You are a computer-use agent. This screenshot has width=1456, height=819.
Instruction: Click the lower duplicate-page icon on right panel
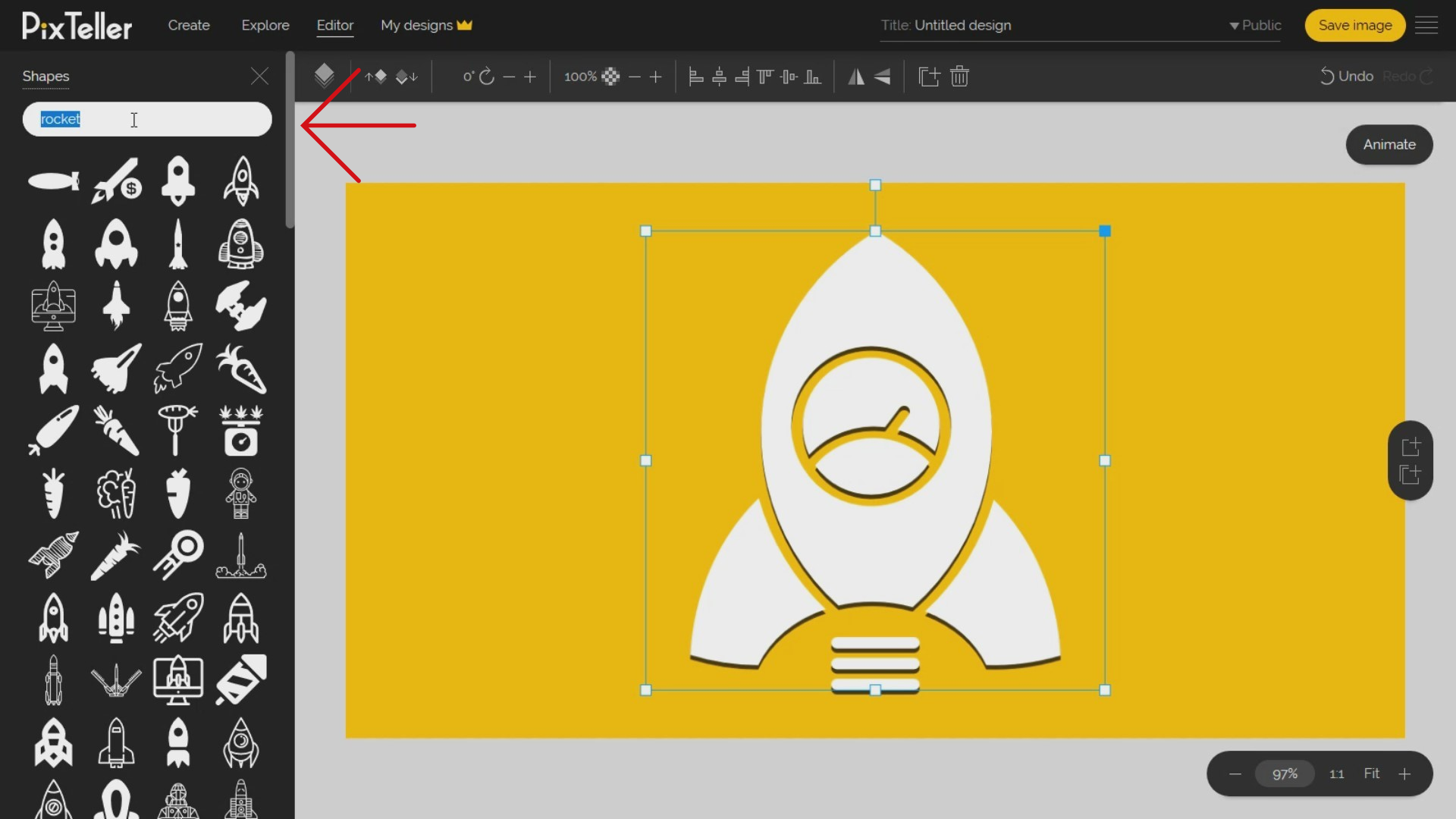coord(1410,475)
